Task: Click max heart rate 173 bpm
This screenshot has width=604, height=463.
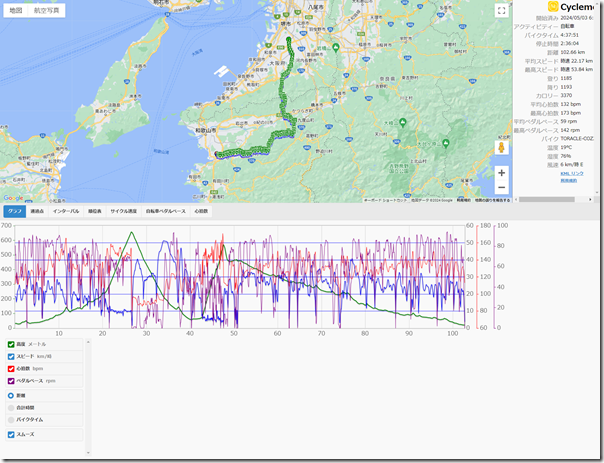Action: 570,113
